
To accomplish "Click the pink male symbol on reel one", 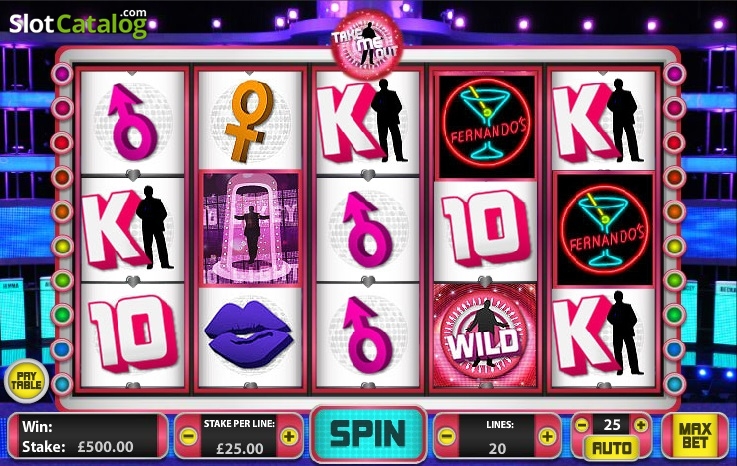I will click(x=133, y=121).
